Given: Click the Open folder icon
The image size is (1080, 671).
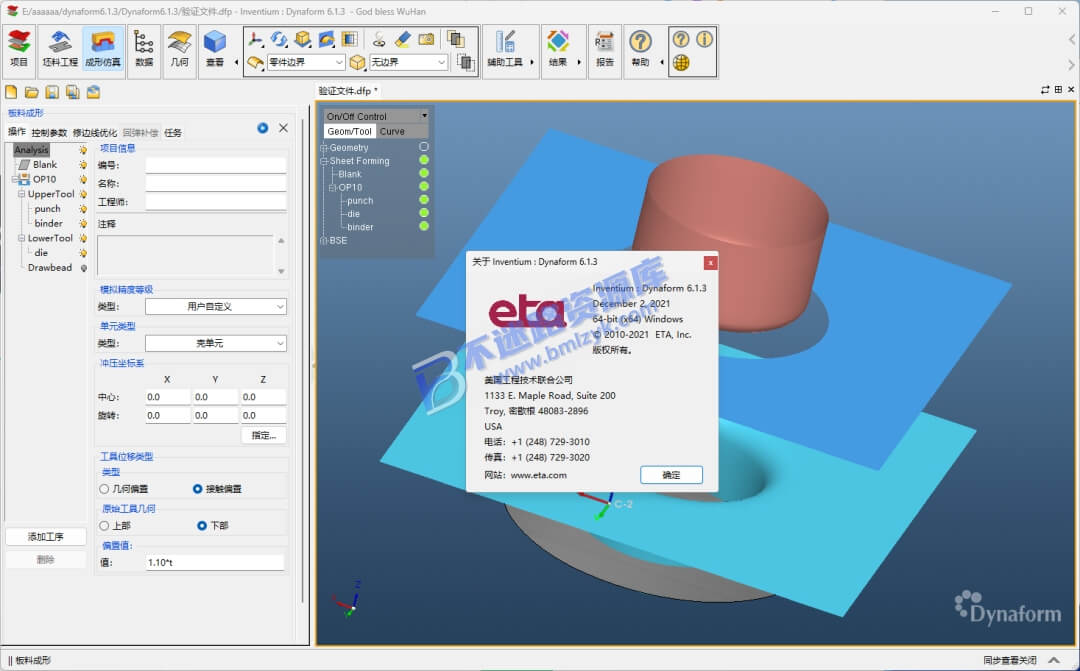Looking at the screenshot, I should 32,92.
